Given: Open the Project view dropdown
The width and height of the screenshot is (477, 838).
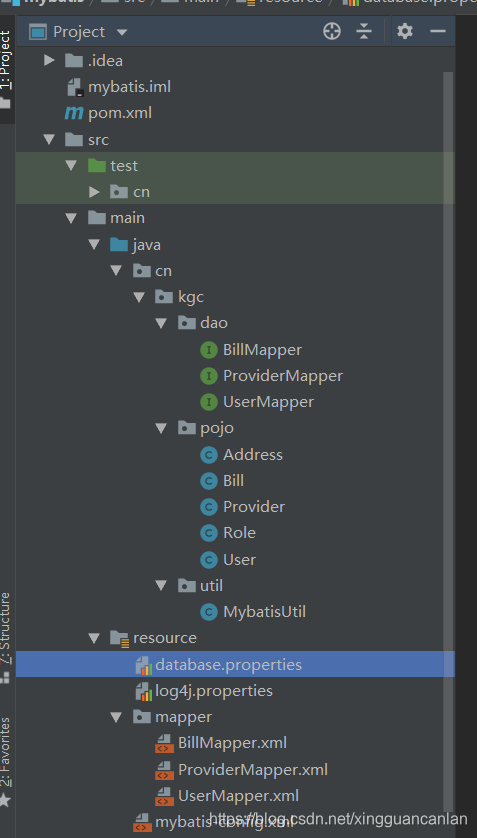Looking at the screenshot, I should pyautogui.click(x=122, y=32).
